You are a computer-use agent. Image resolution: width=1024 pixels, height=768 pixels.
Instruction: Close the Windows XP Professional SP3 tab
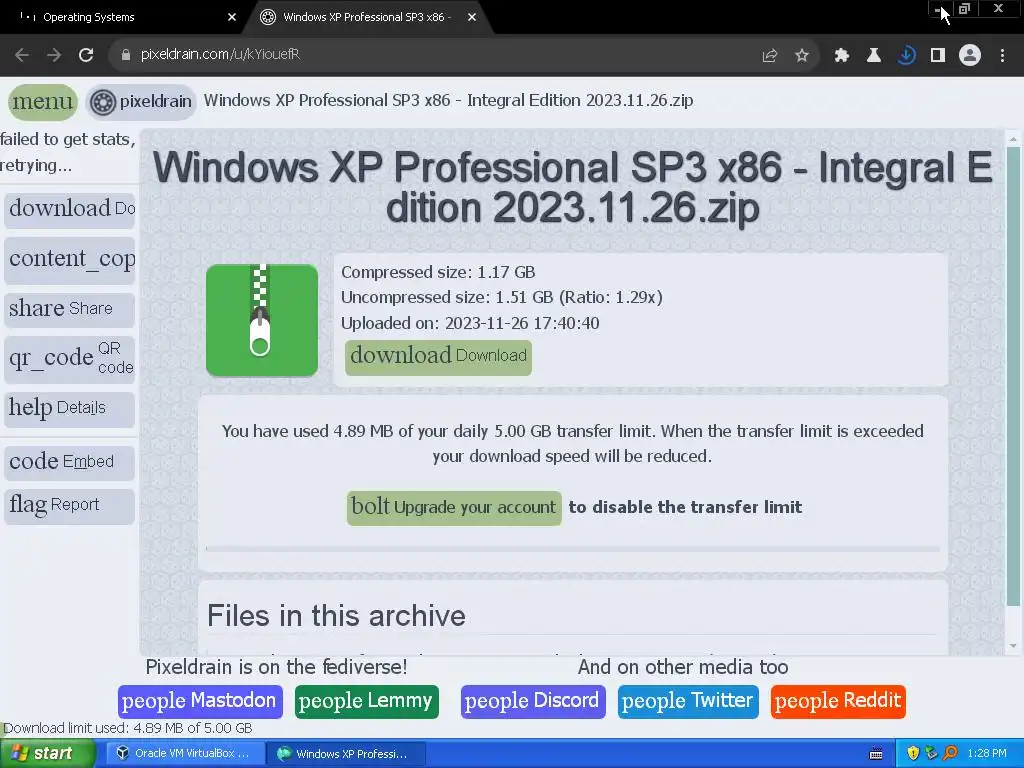click(472, 18)
